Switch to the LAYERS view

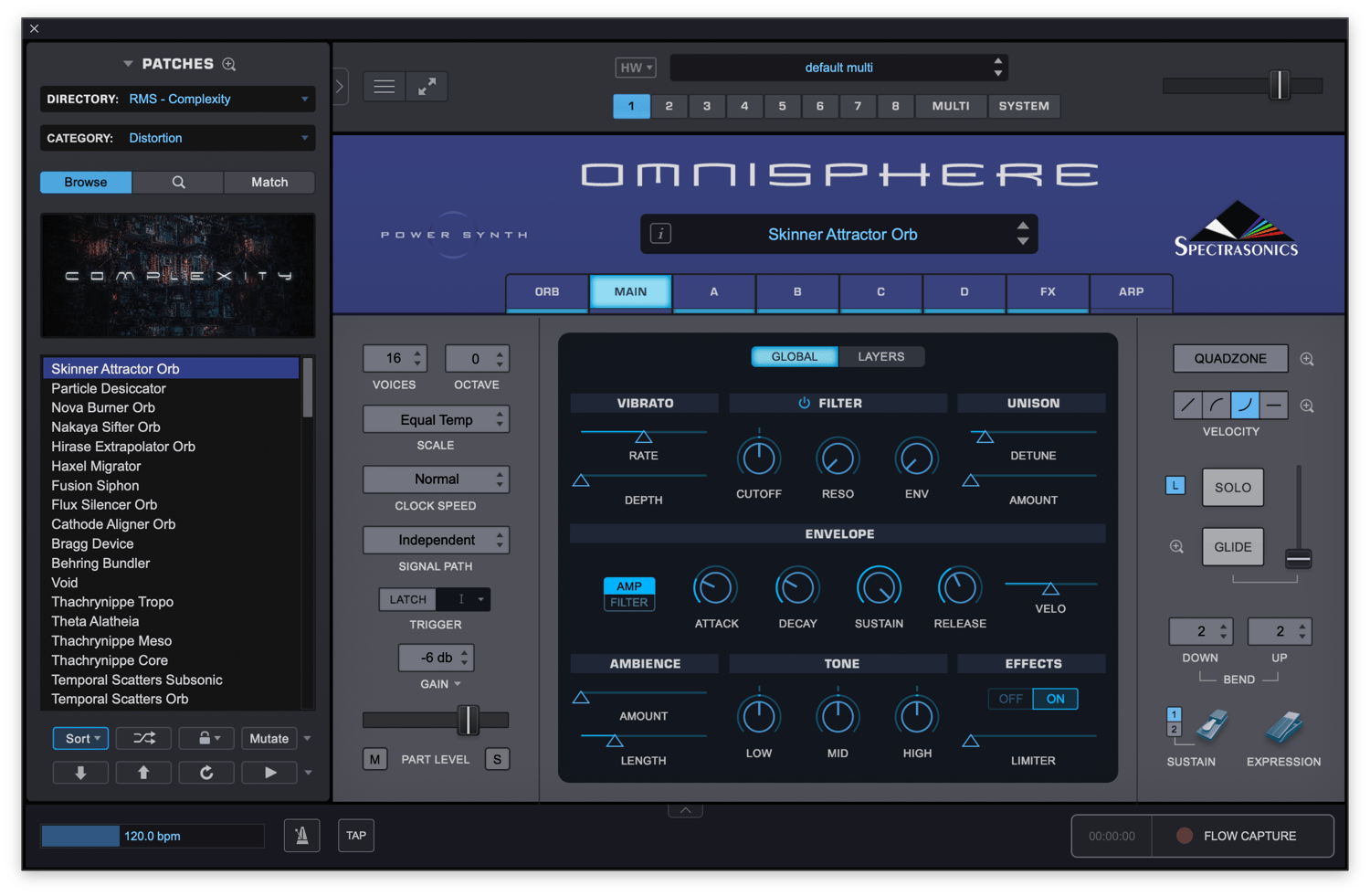point(880,356)
